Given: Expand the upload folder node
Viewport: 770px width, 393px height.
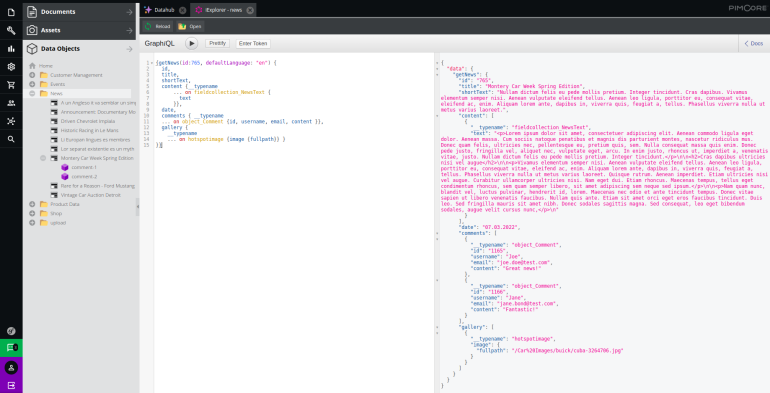Looking at the screenshot, I should [32, 223].
